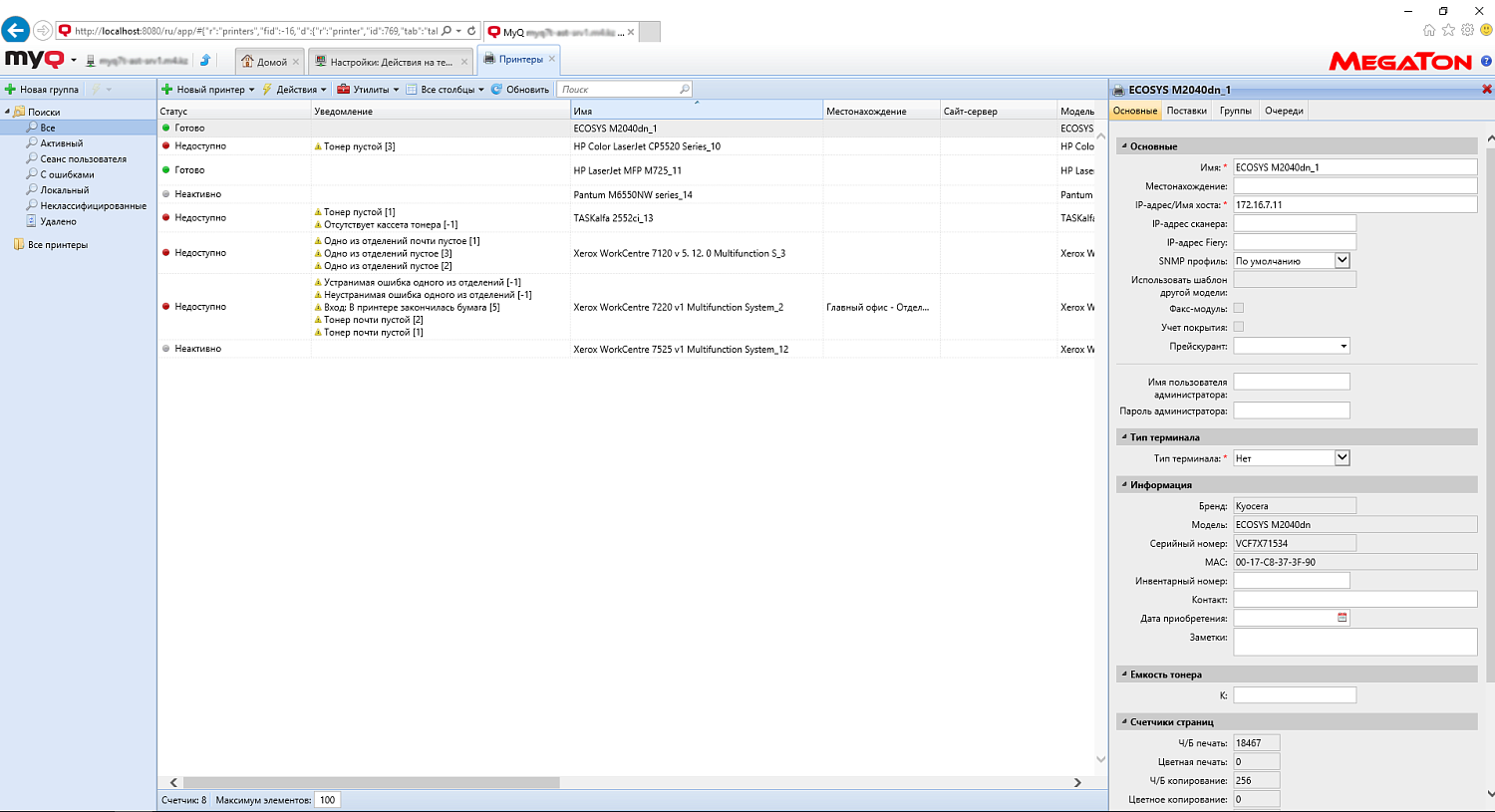Refresh page using address bar reload icon
Screen dimensions: 1495x812
(x=471, y=31)
